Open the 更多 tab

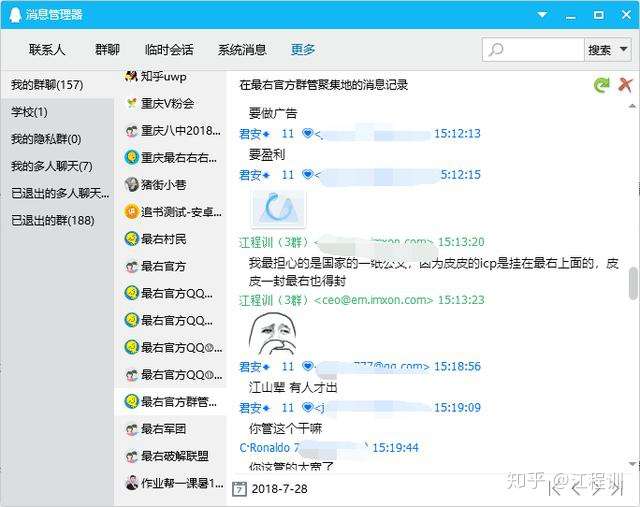tap(303, 50)
